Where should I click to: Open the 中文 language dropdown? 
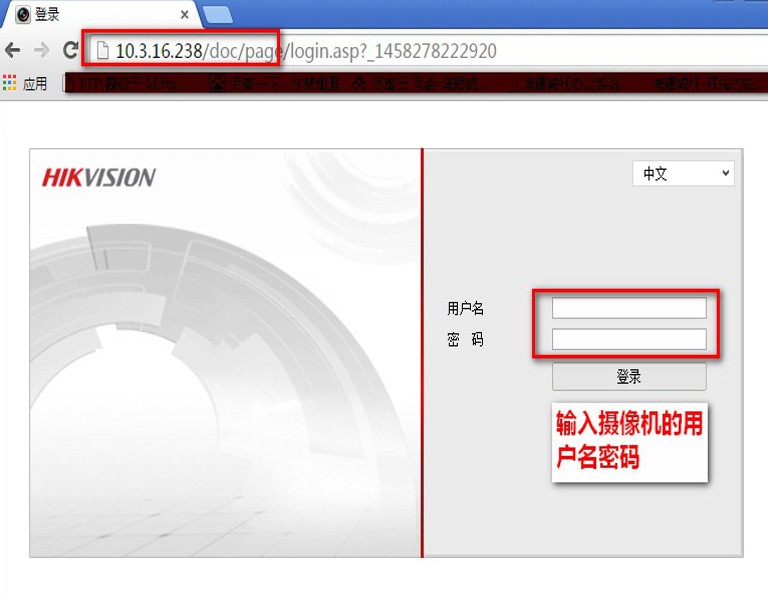pyautogui.click(x=683, y=173)
